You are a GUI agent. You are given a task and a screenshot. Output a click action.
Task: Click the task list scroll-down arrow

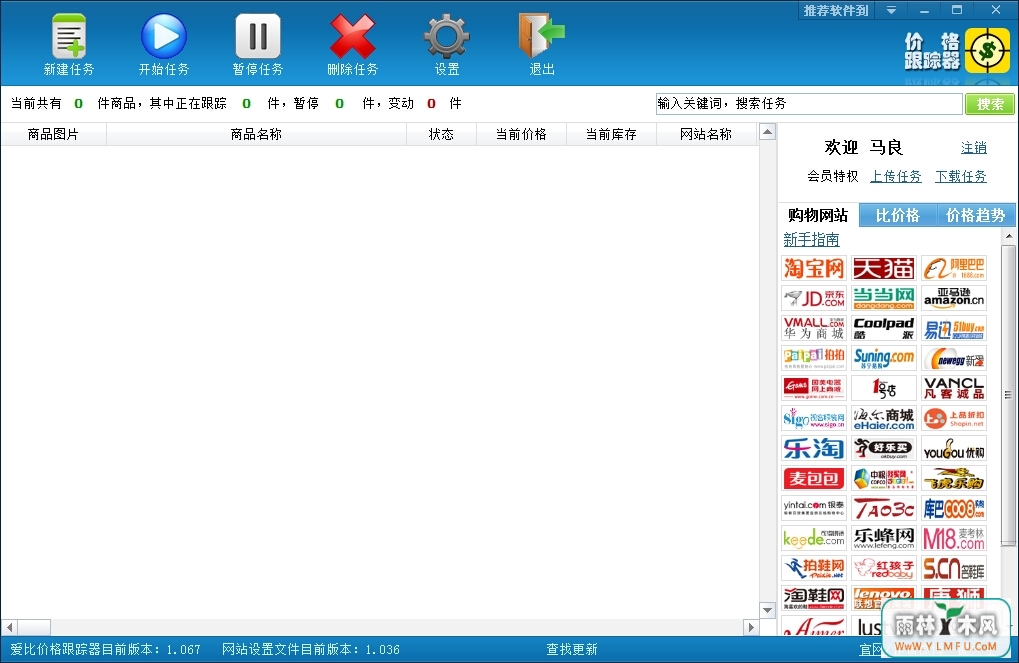click(767, 610)
